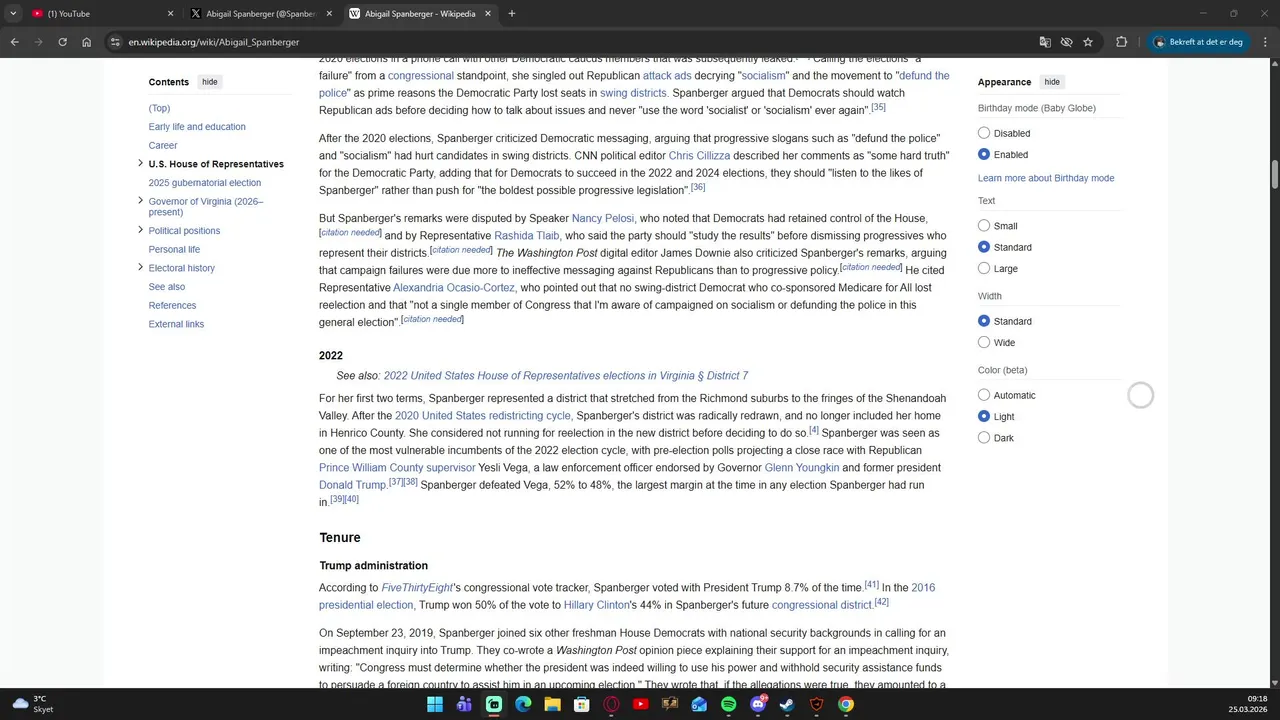Switch to the X Abigail Spanberger tab
This screenshot has height=720, width=1280.
[261, 14]
